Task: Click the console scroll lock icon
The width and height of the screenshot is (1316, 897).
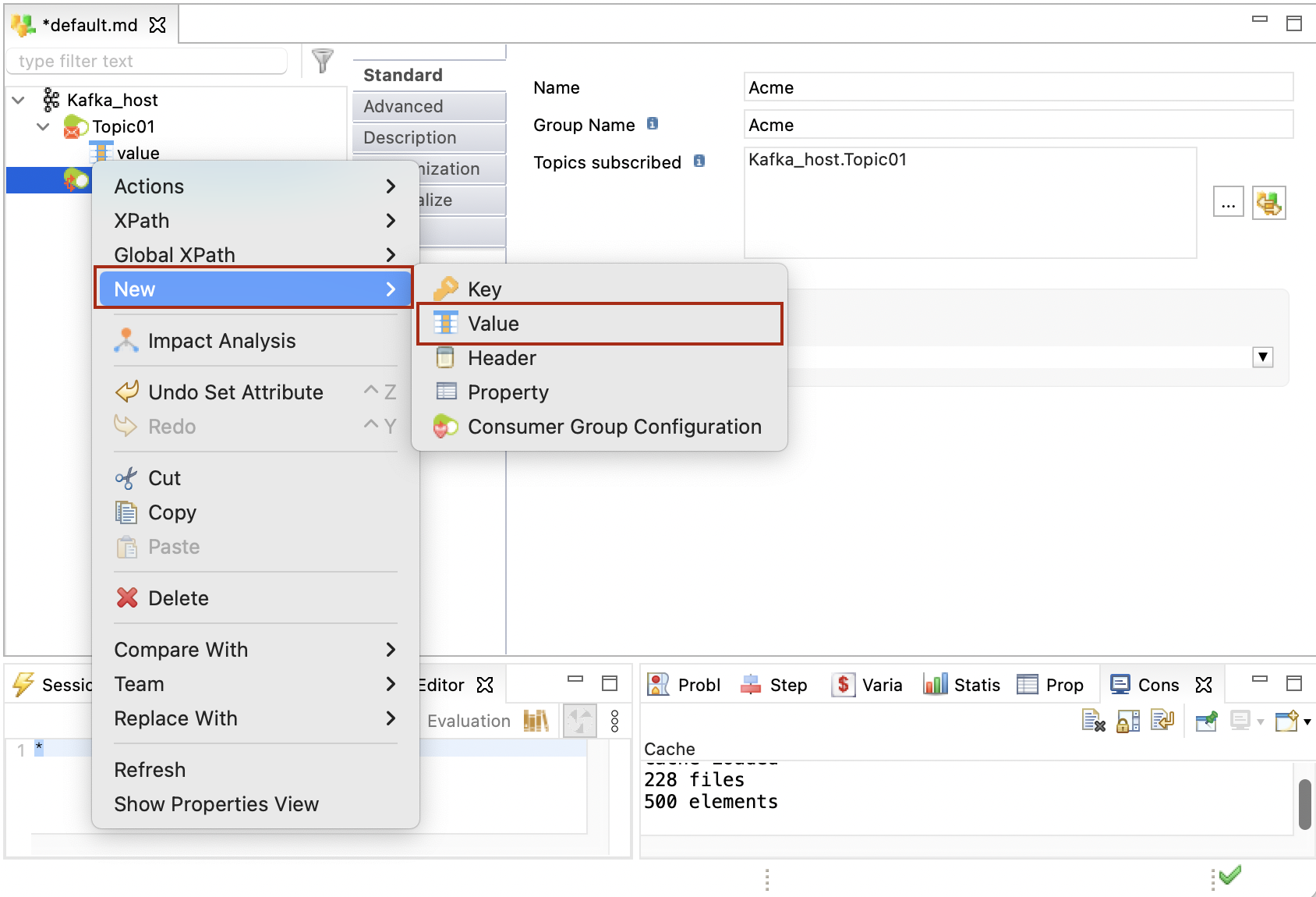Action: 1128,721
